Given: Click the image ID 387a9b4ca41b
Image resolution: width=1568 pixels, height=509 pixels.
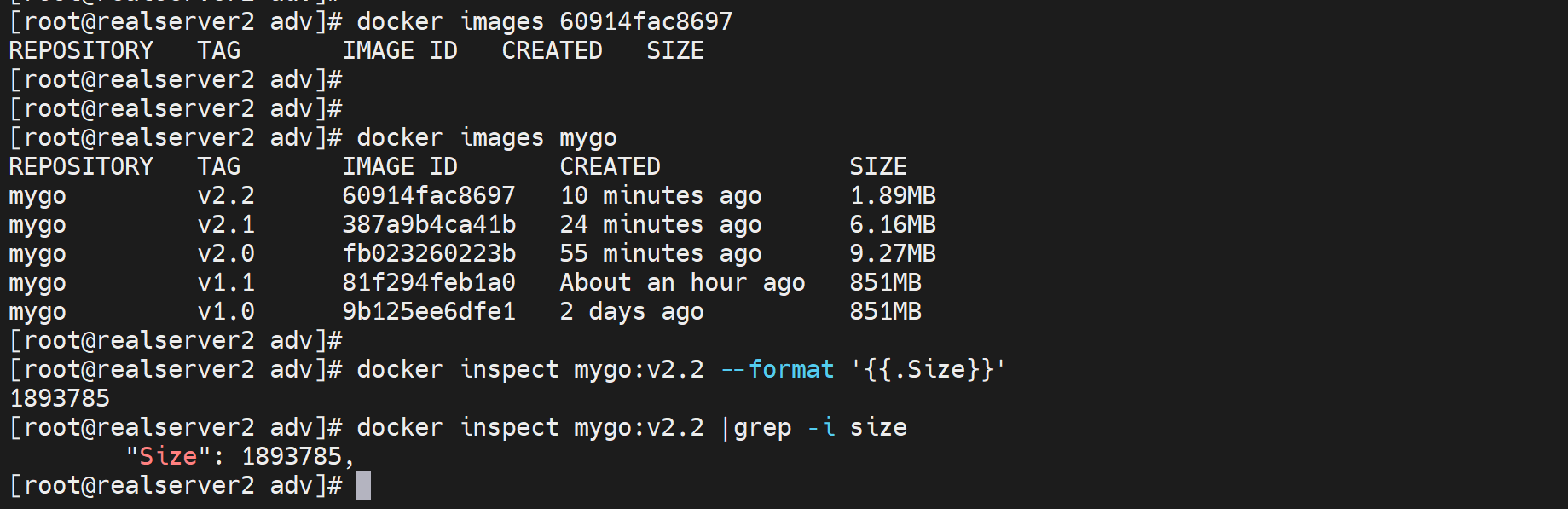Looking at the screenshot, I should pyautogui.click(x=428, y=224).
